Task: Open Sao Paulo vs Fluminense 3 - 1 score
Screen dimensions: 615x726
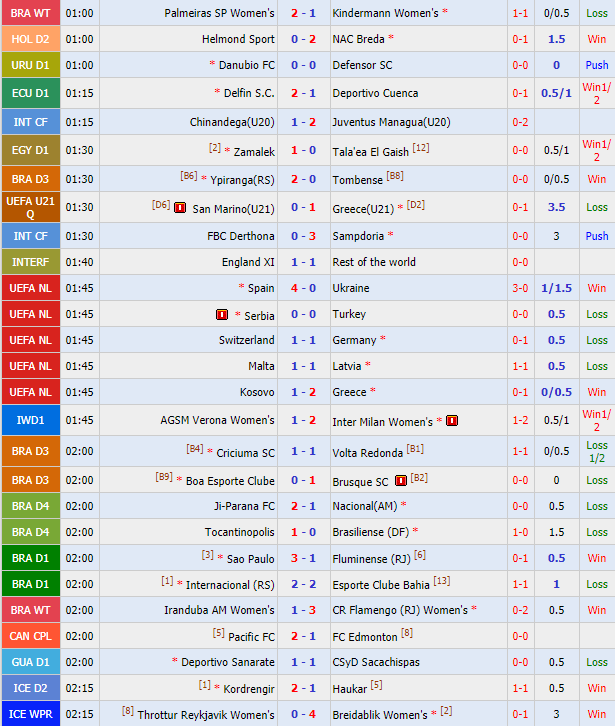Action: click(303, 558)
